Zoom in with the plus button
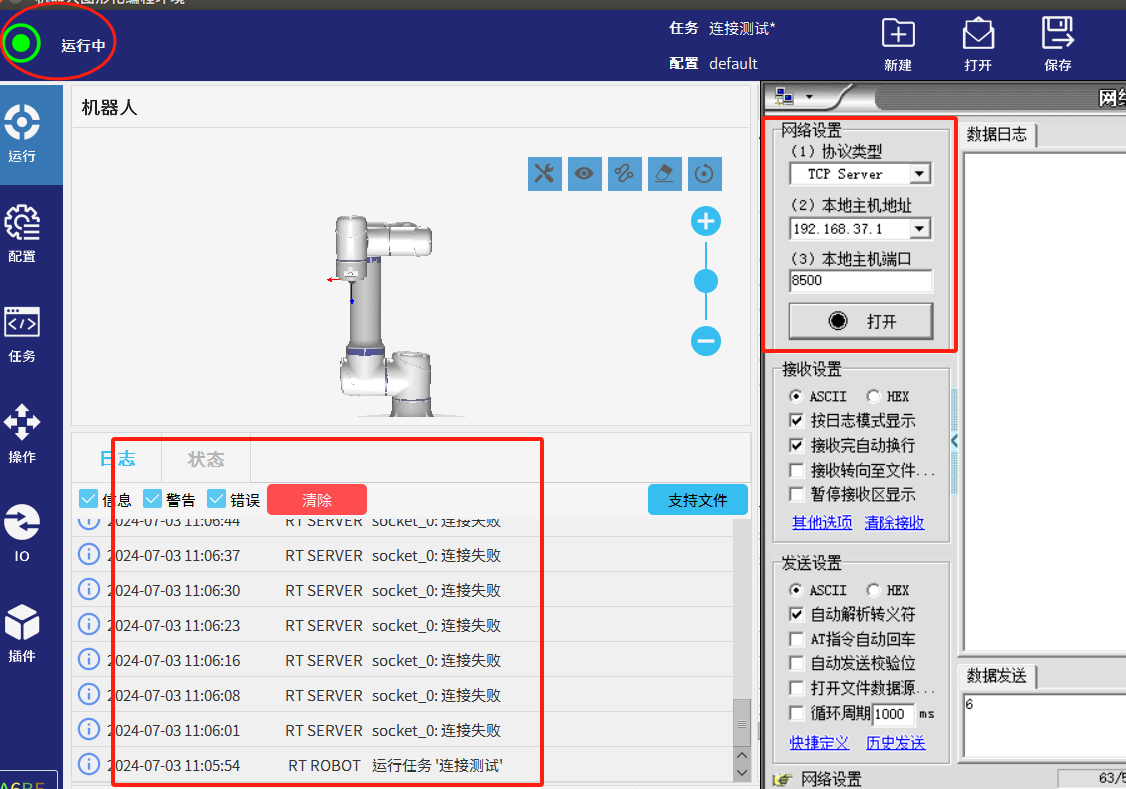1126x789 pixels. (x=706, y=222)
